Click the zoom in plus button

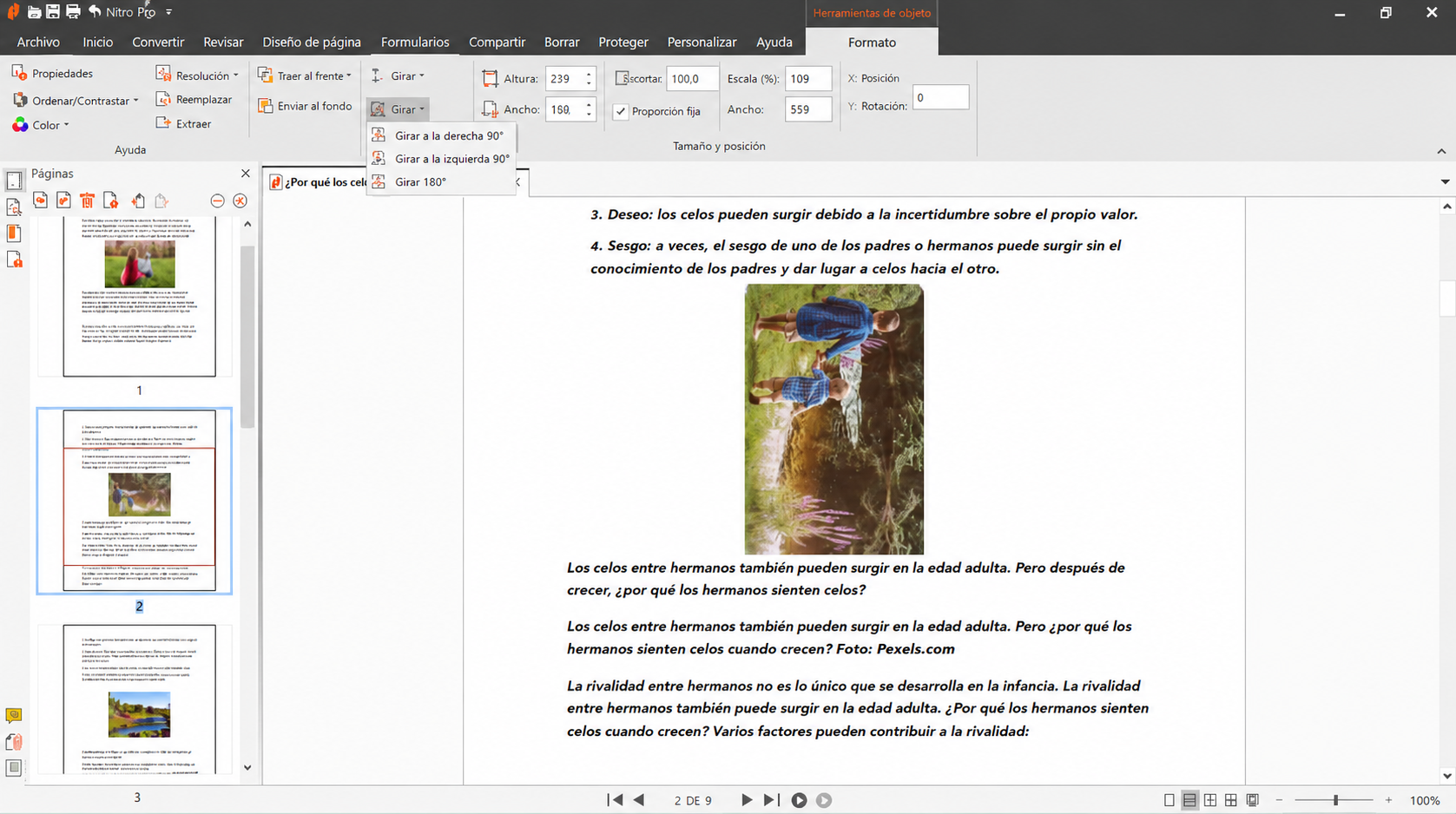coord(1389,800)
